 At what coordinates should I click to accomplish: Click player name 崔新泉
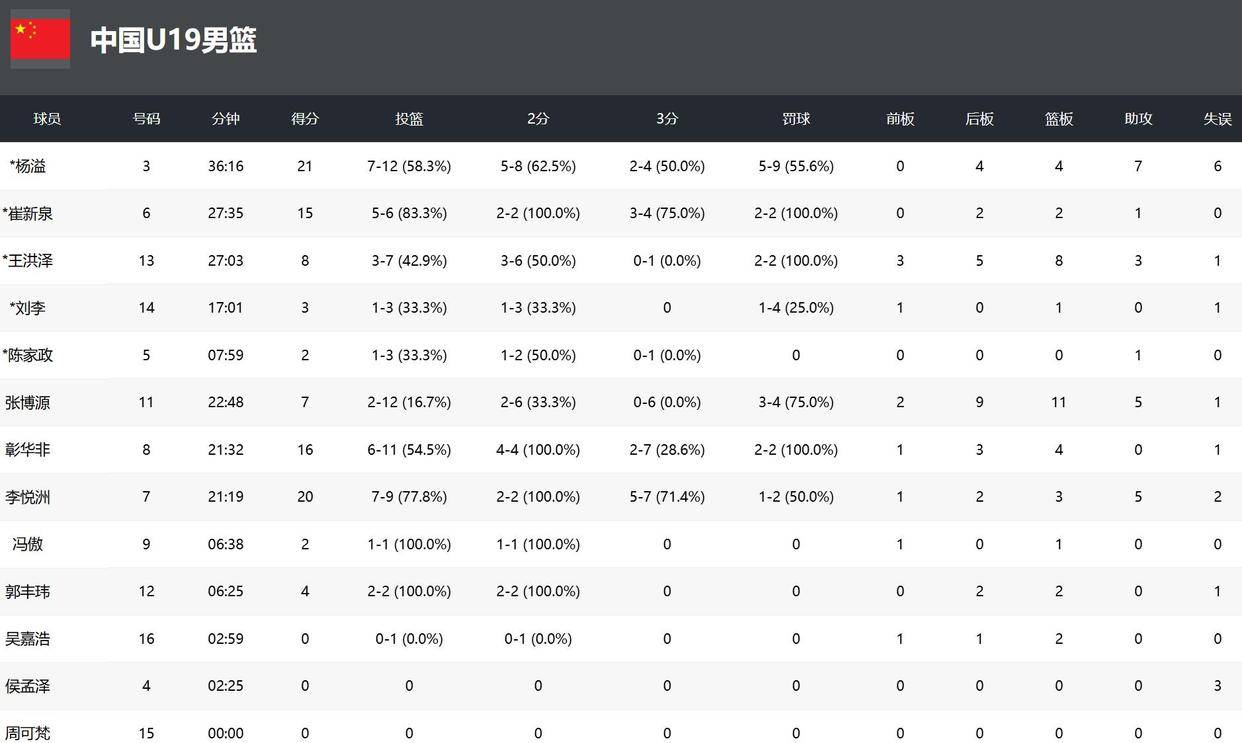(x=28, y=213)
